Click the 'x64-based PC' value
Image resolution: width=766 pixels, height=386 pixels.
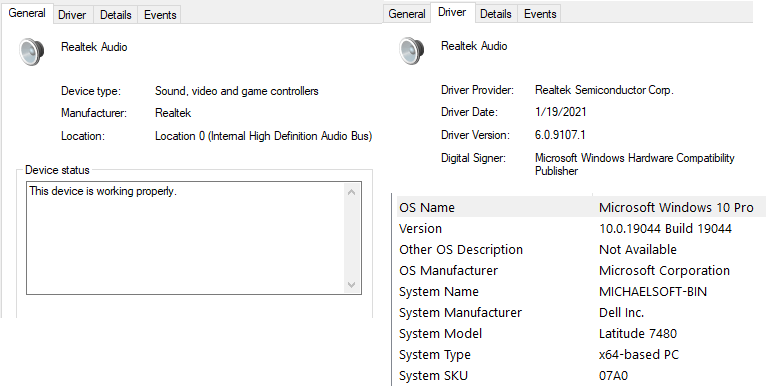click(639, 354)
